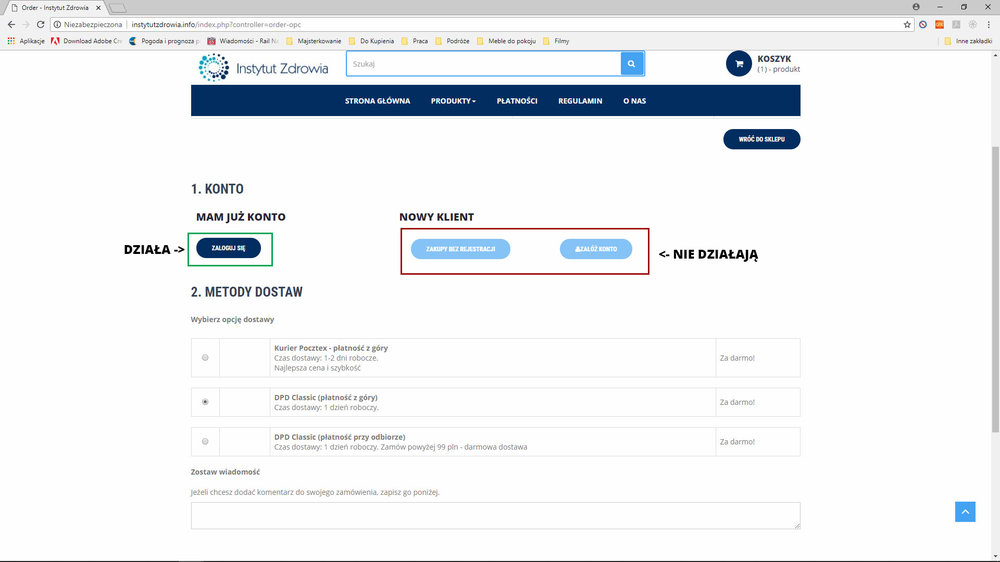This screenshot has width=1000, height=562.
Task: Click in the Szukaj search field
Action: point(483,64)
